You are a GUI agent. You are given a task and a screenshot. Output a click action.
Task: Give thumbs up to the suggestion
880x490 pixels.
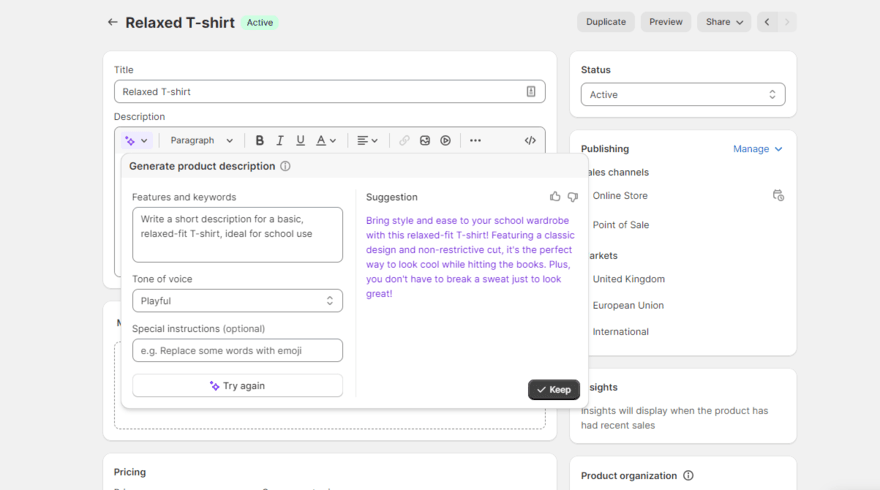tap(555, 197)
